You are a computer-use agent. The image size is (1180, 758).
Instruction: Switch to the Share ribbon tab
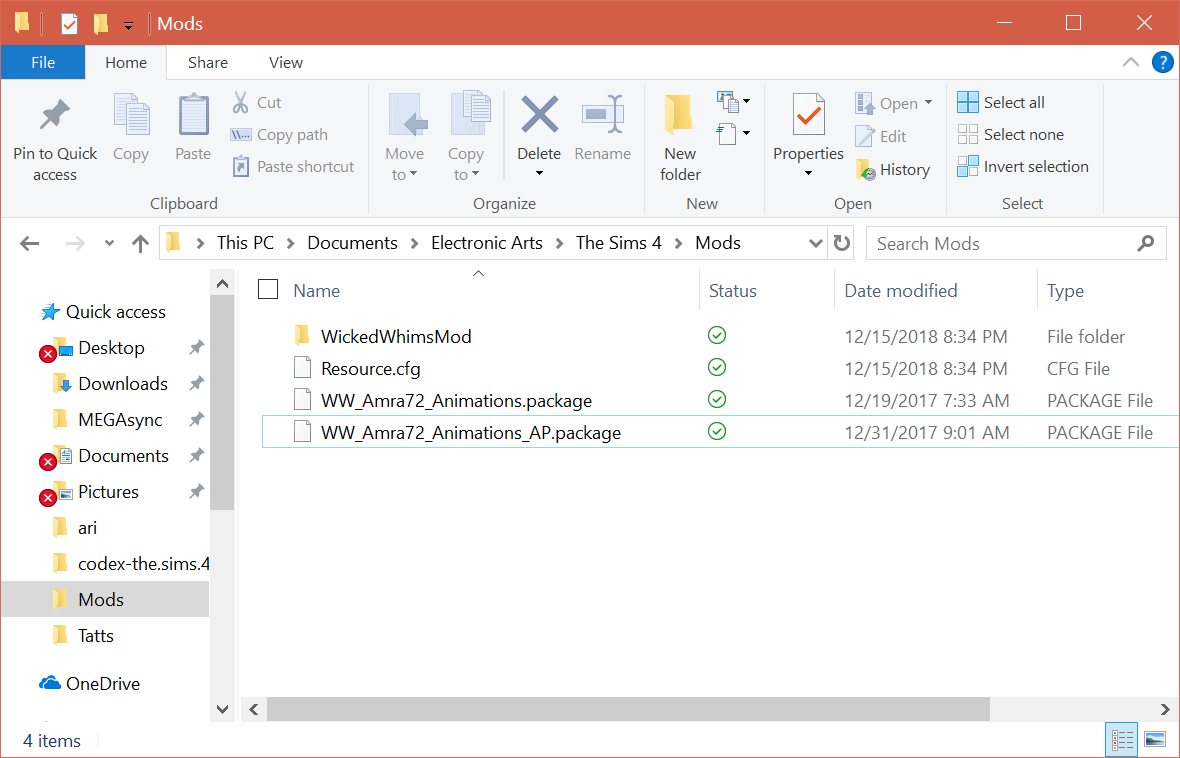point(208,62)
